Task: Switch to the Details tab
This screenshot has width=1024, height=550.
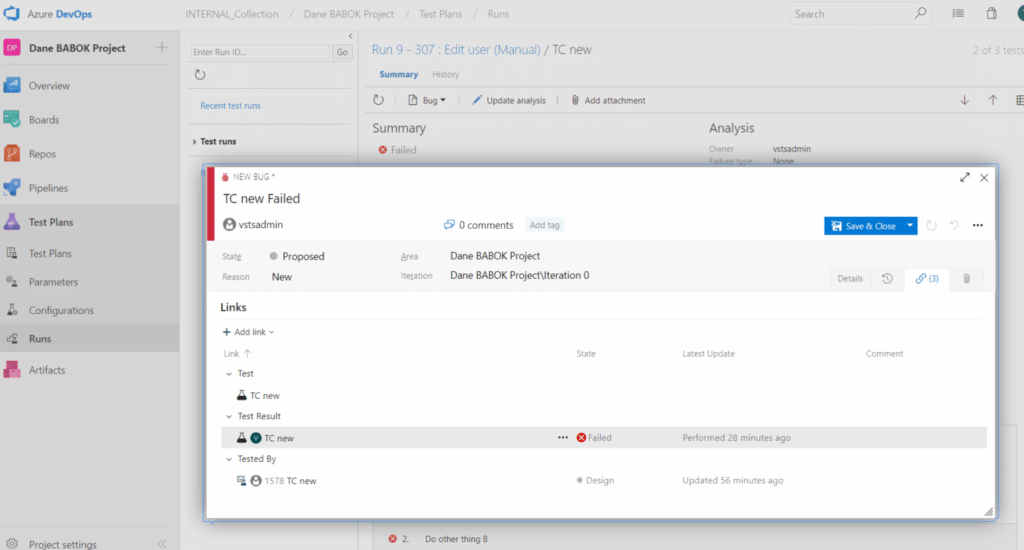Action: click(850, 279)
